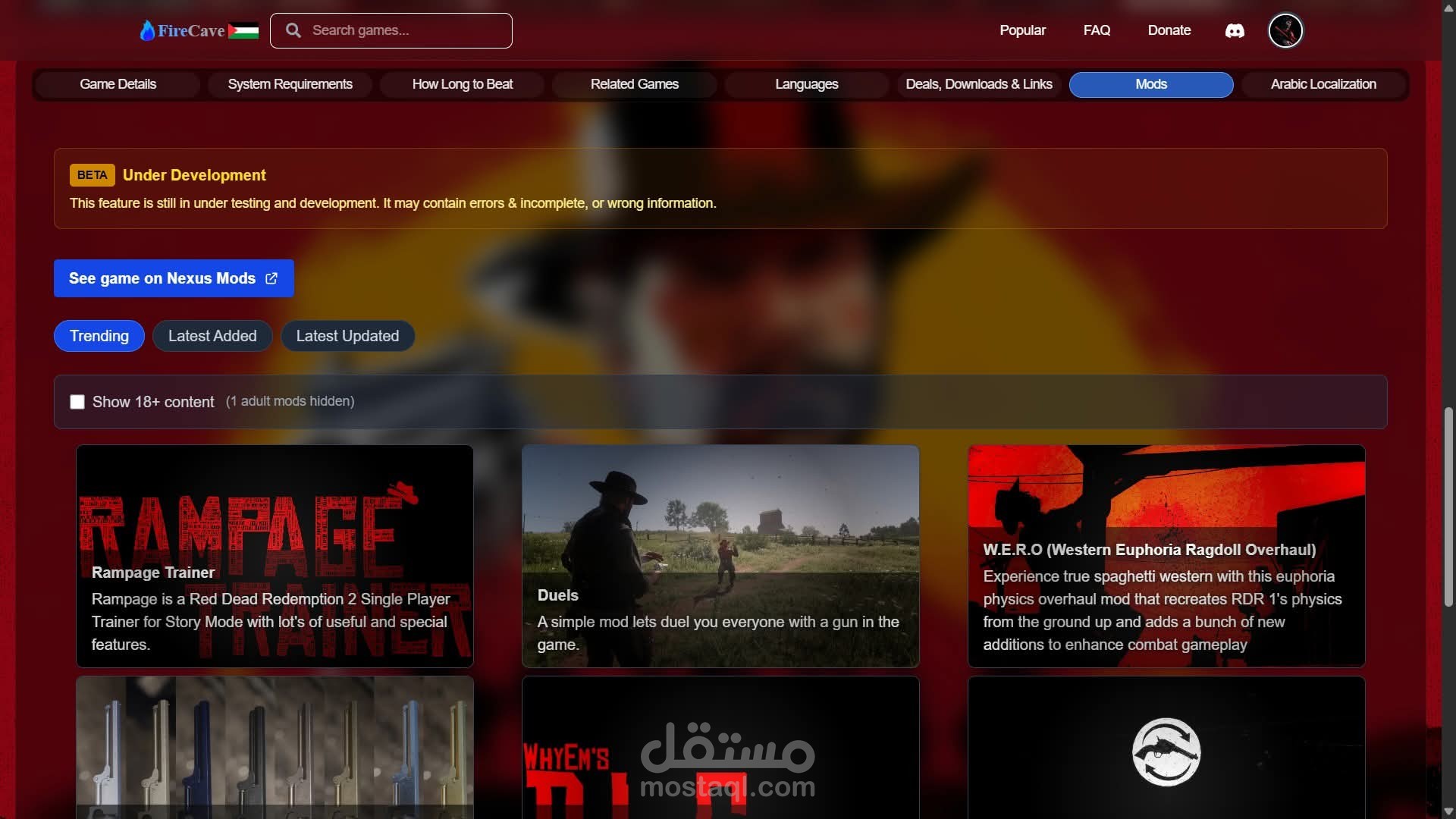Screen dimensions: 1456x819
Task: Open the user profile avatar
Action: (x=1285, y=31)
